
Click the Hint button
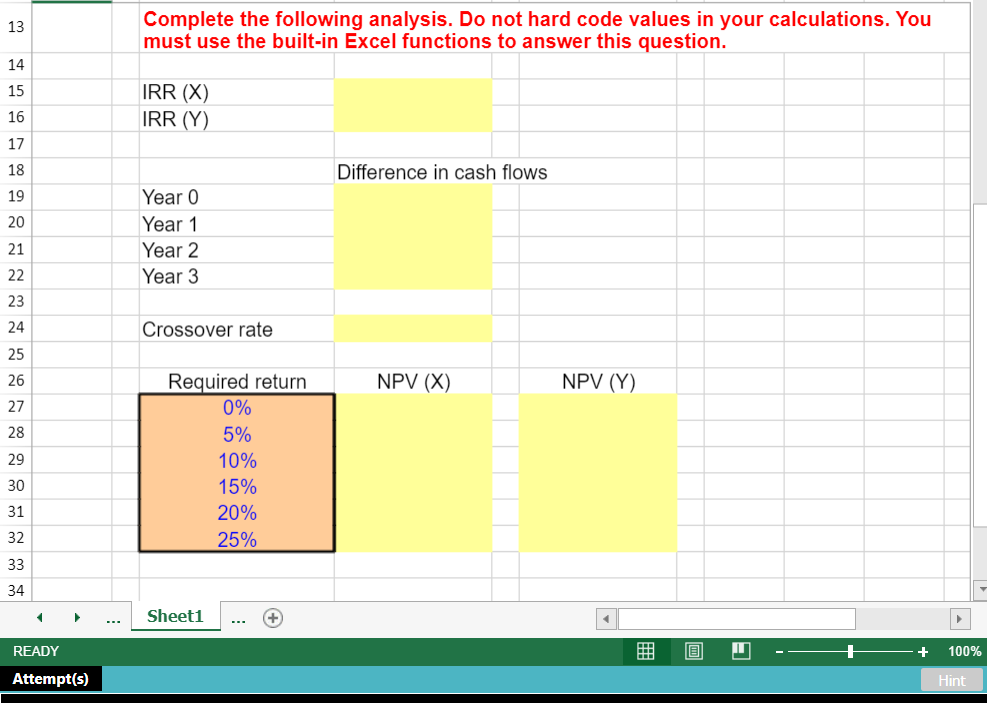click(951, 680)
